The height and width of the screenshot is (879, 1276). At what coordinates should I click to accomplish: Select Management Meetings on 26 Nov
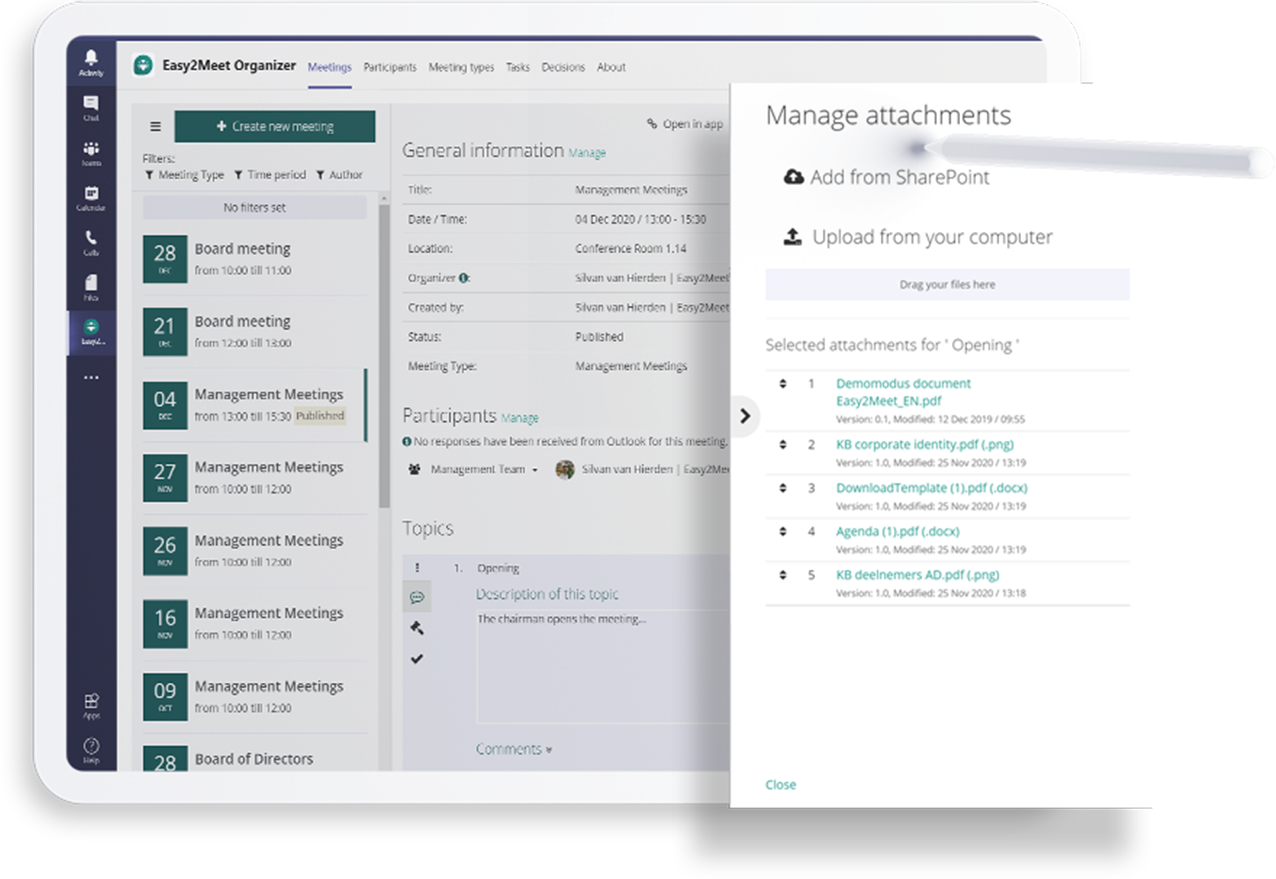tap(255, 551)
